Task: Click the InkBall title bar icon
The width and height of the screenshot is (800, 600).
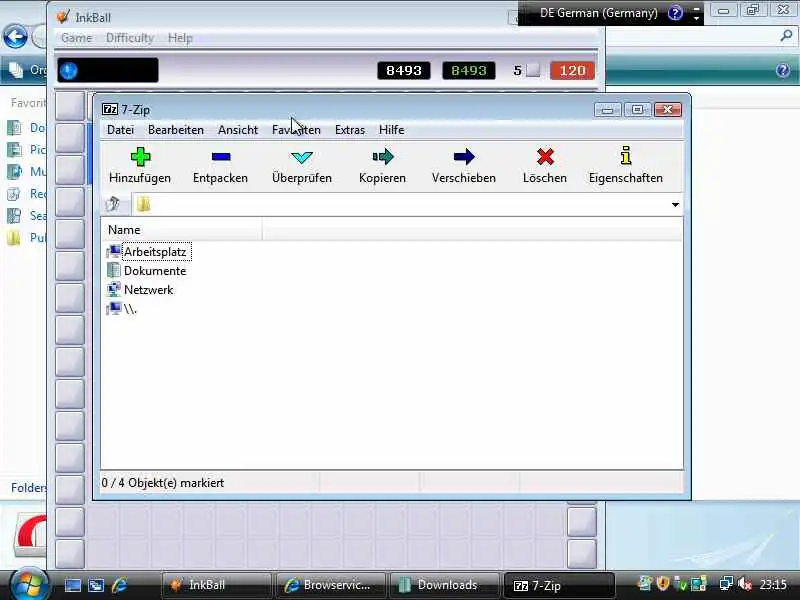Action: (x=63, y=17)
